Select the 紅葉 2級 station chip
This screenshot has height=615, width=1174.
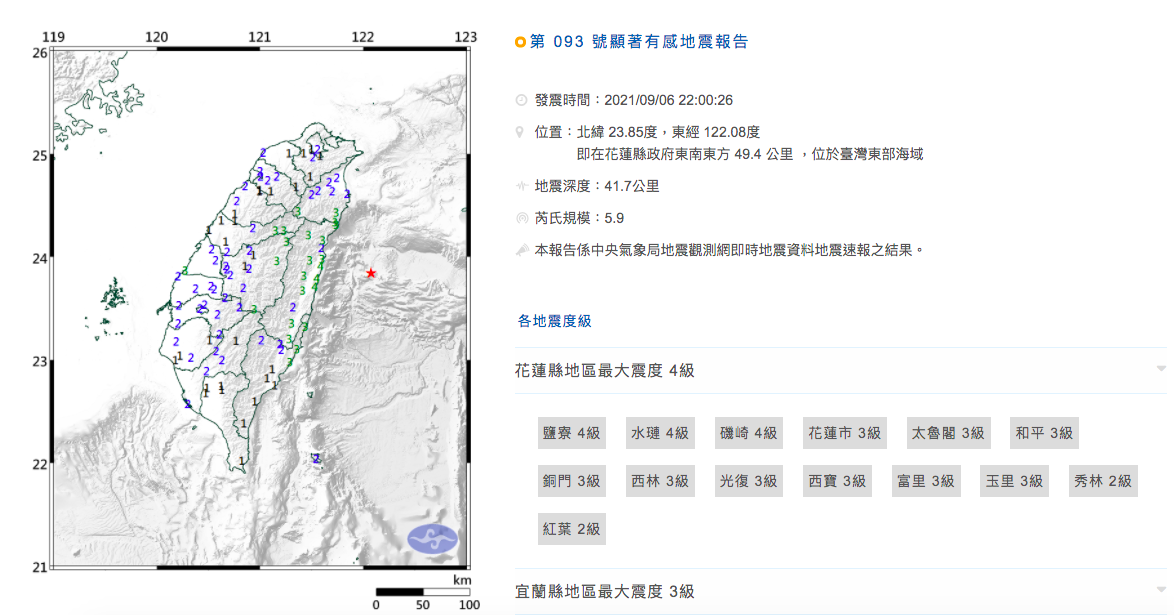(x=571, y=528)
